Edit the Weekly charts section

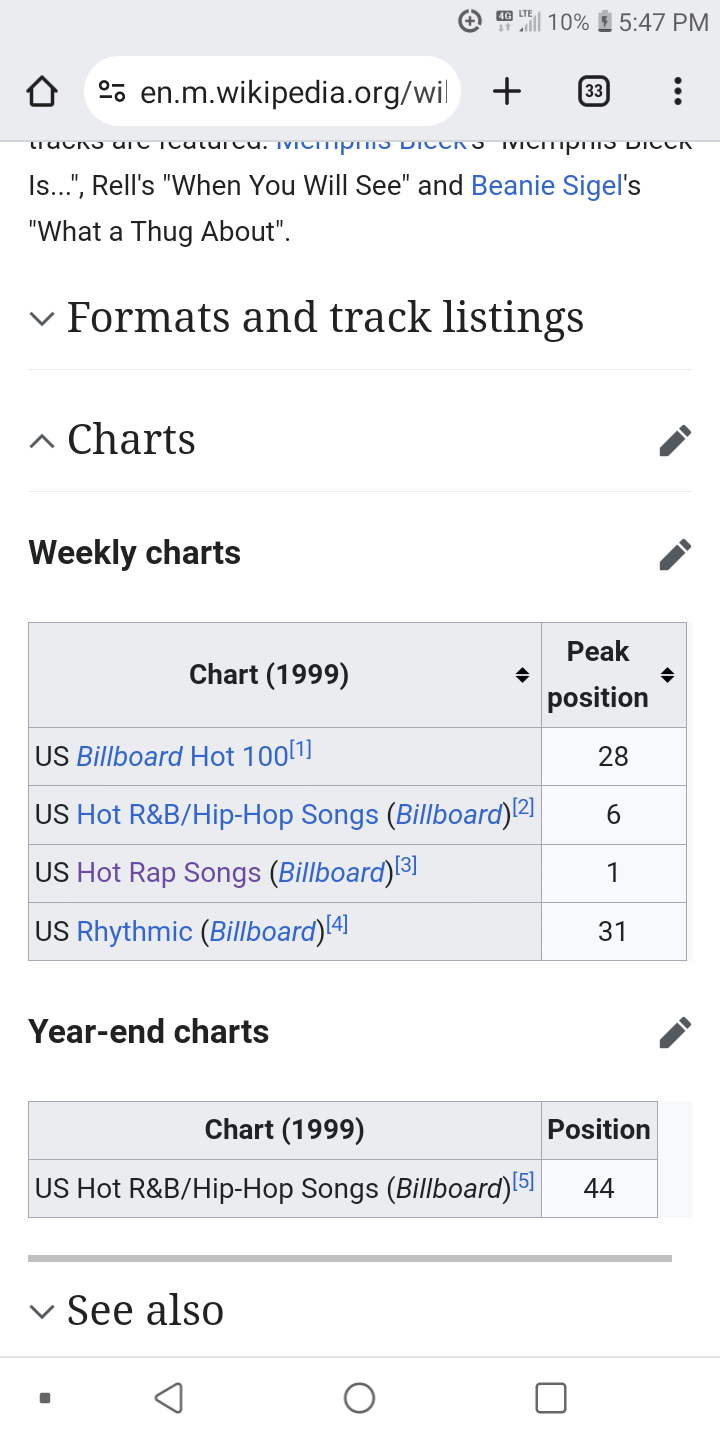(675, 553)
